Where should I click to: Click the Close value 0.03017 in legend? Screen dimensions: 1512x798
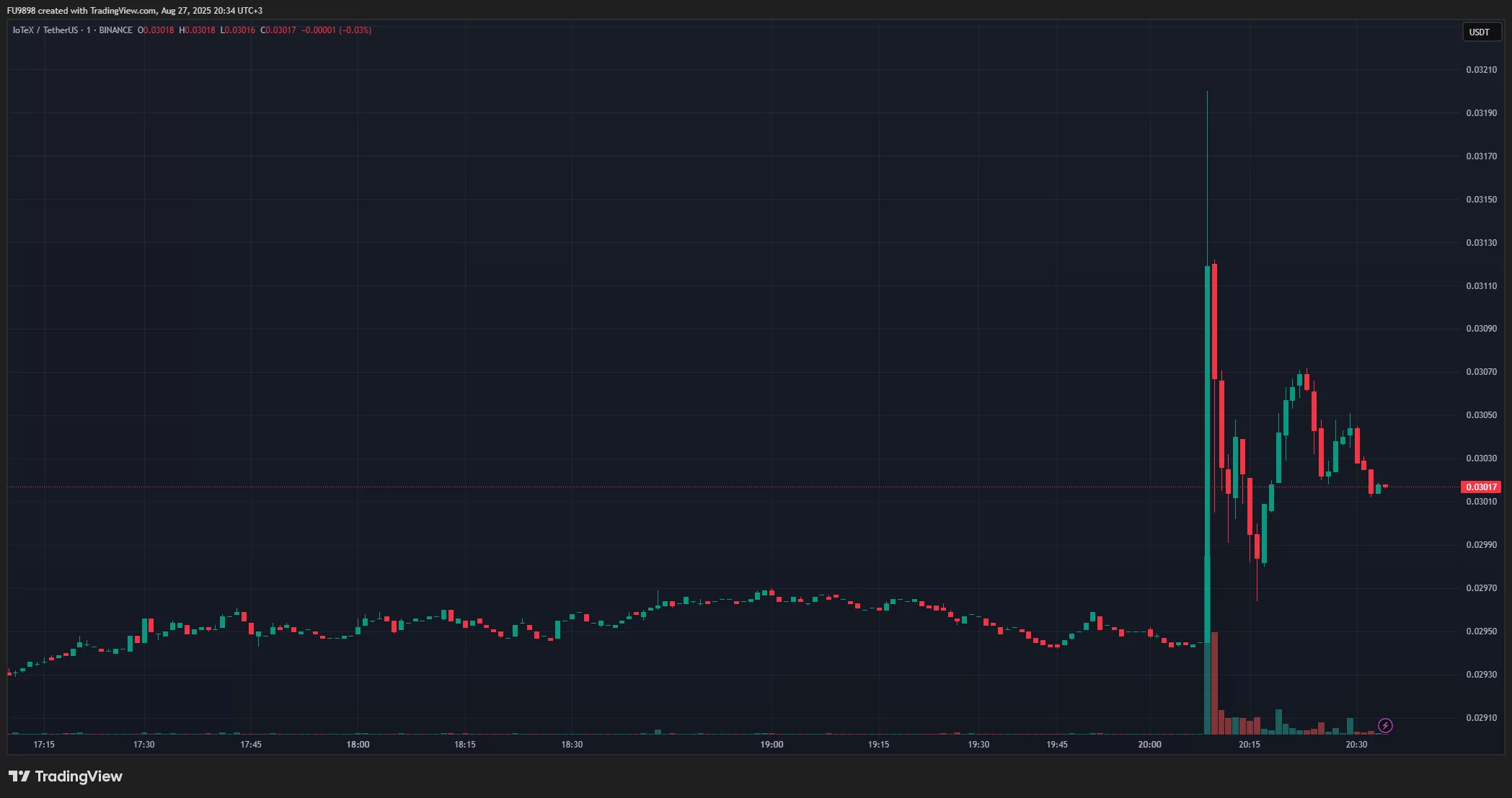pos(280,30)
